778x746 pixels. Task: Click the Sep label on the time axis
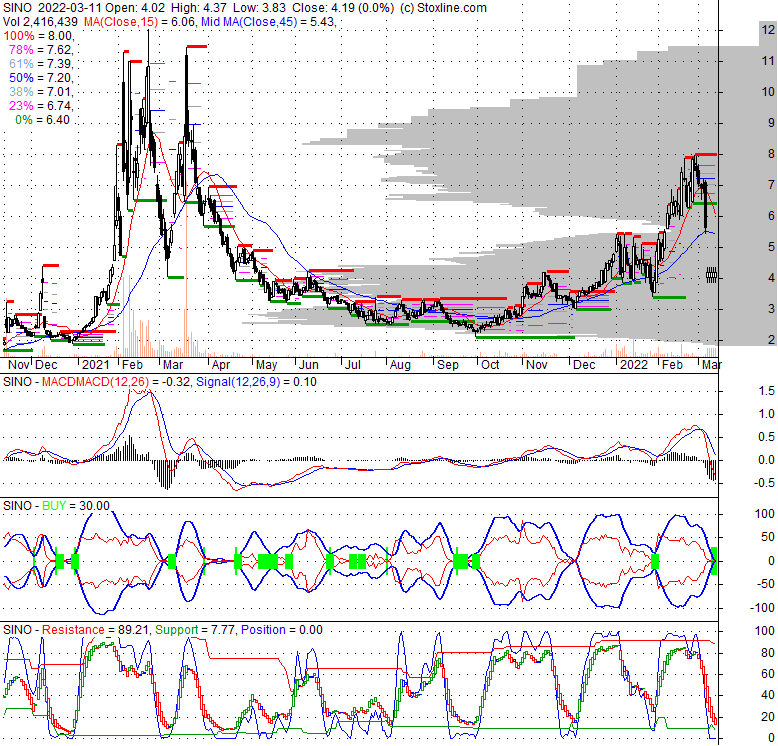coord(448,365)
